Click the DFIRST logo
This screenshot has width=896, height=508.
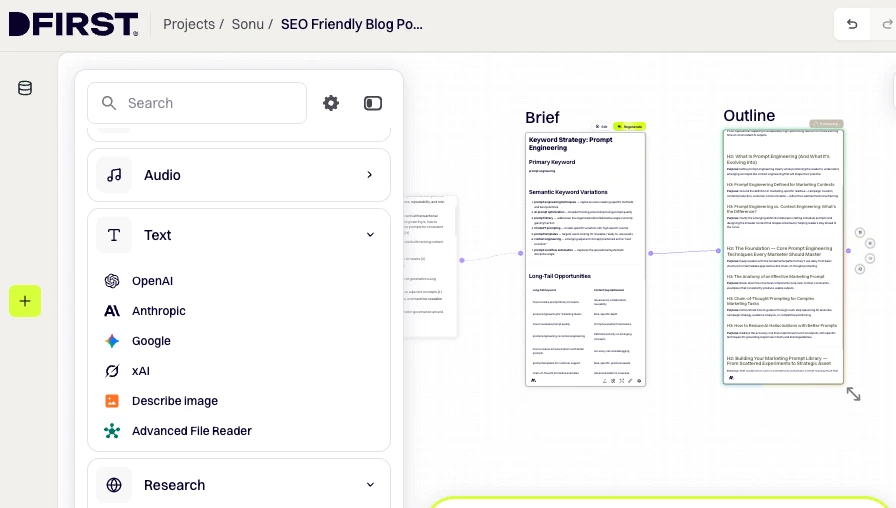click(73, 25)
